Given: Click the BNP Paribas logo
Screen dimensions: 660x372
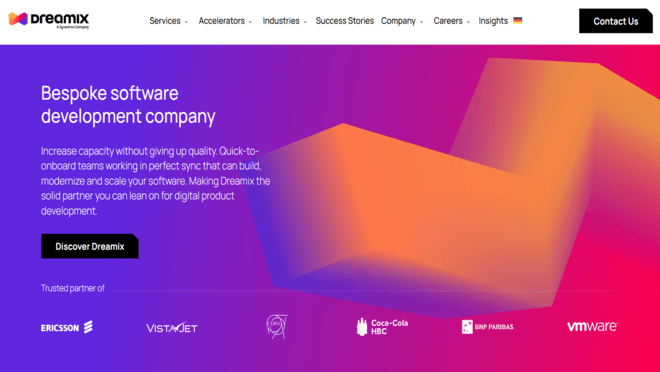Looking at the screenshot, I should coord(487,327).
